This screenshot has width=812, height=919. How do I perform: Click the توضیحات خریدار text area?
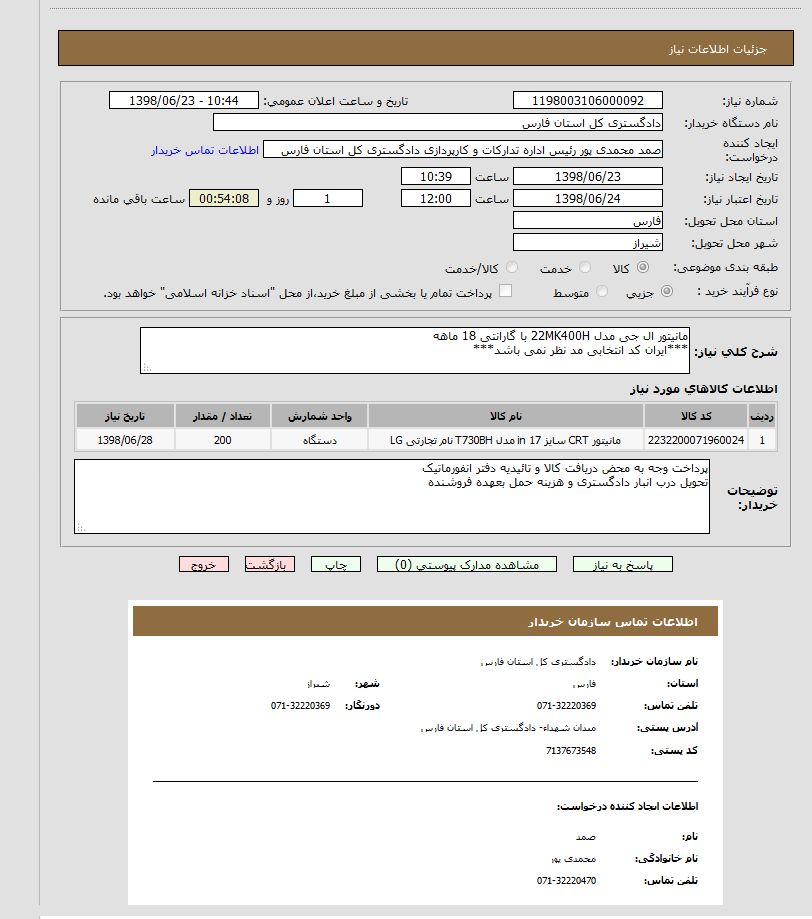pyautogui.click(x=392, y=496)
